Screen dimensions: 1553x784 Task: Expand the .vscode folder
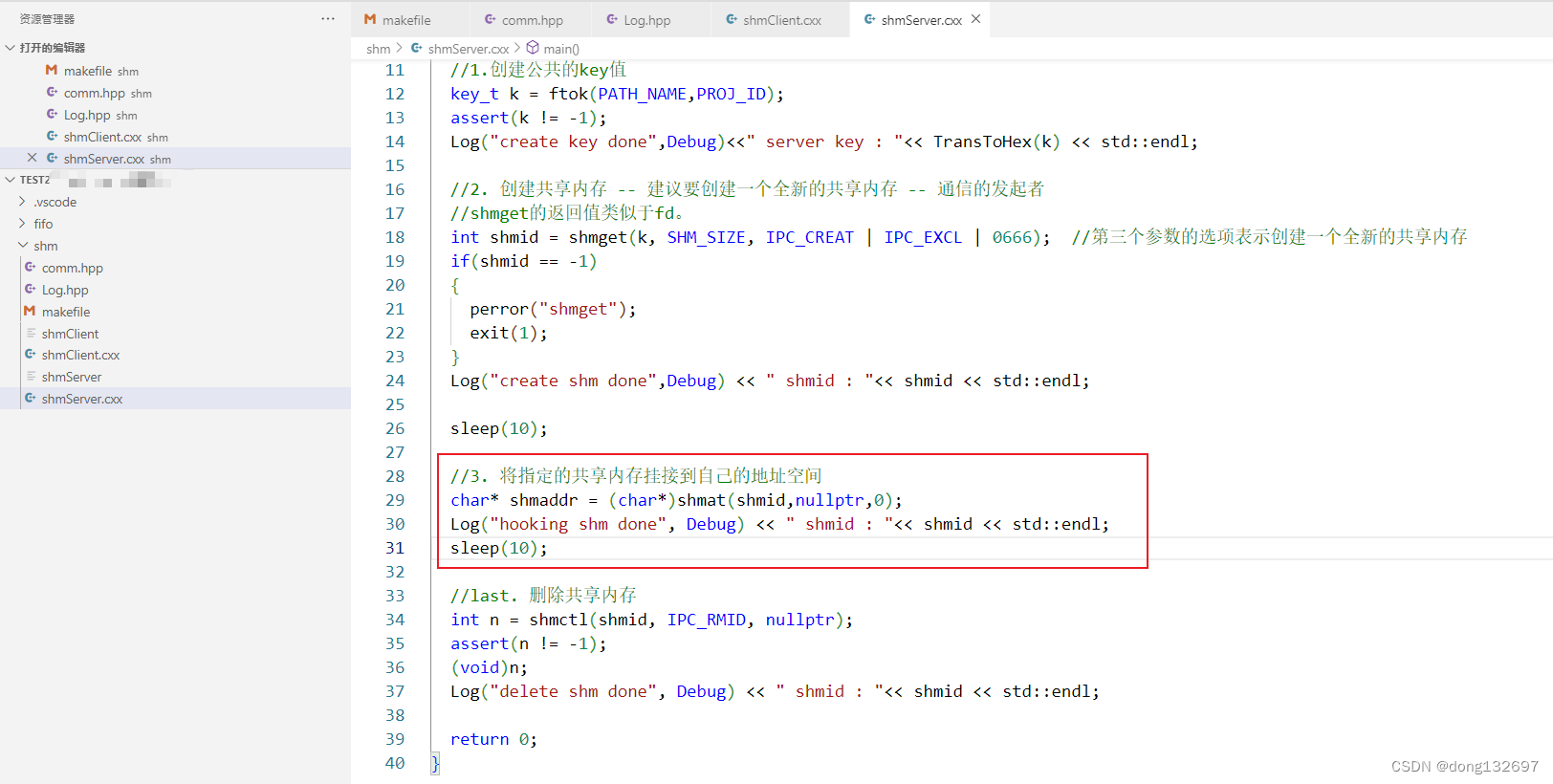[22, 202]
